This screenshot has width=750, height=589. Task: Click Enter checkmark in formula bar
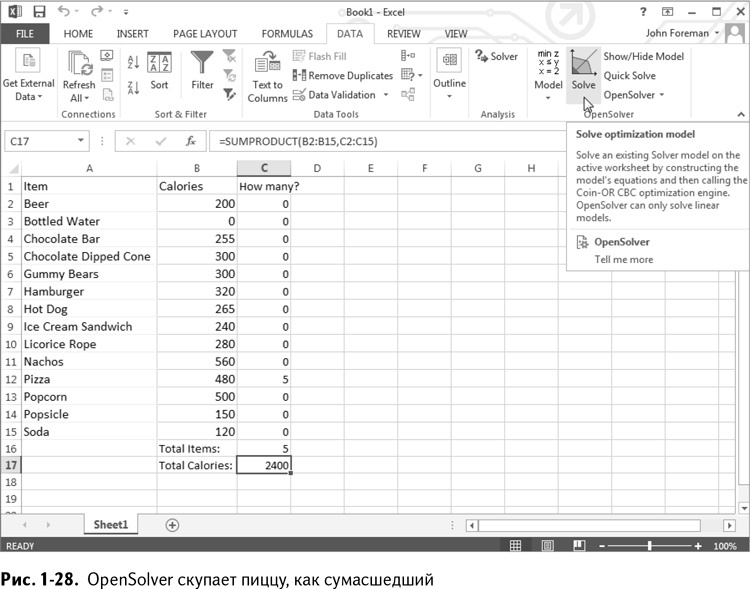point(161,141)
